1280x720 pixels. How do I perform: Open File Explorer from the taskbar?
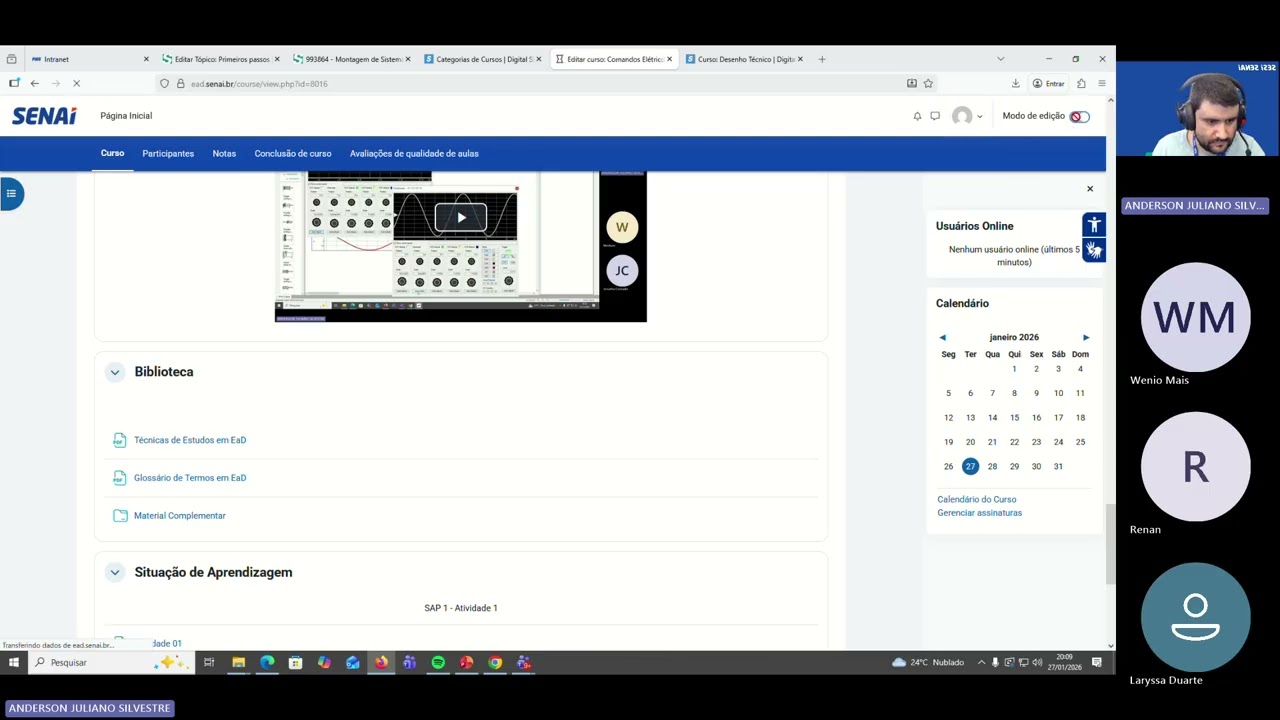[x=239, y=663]
